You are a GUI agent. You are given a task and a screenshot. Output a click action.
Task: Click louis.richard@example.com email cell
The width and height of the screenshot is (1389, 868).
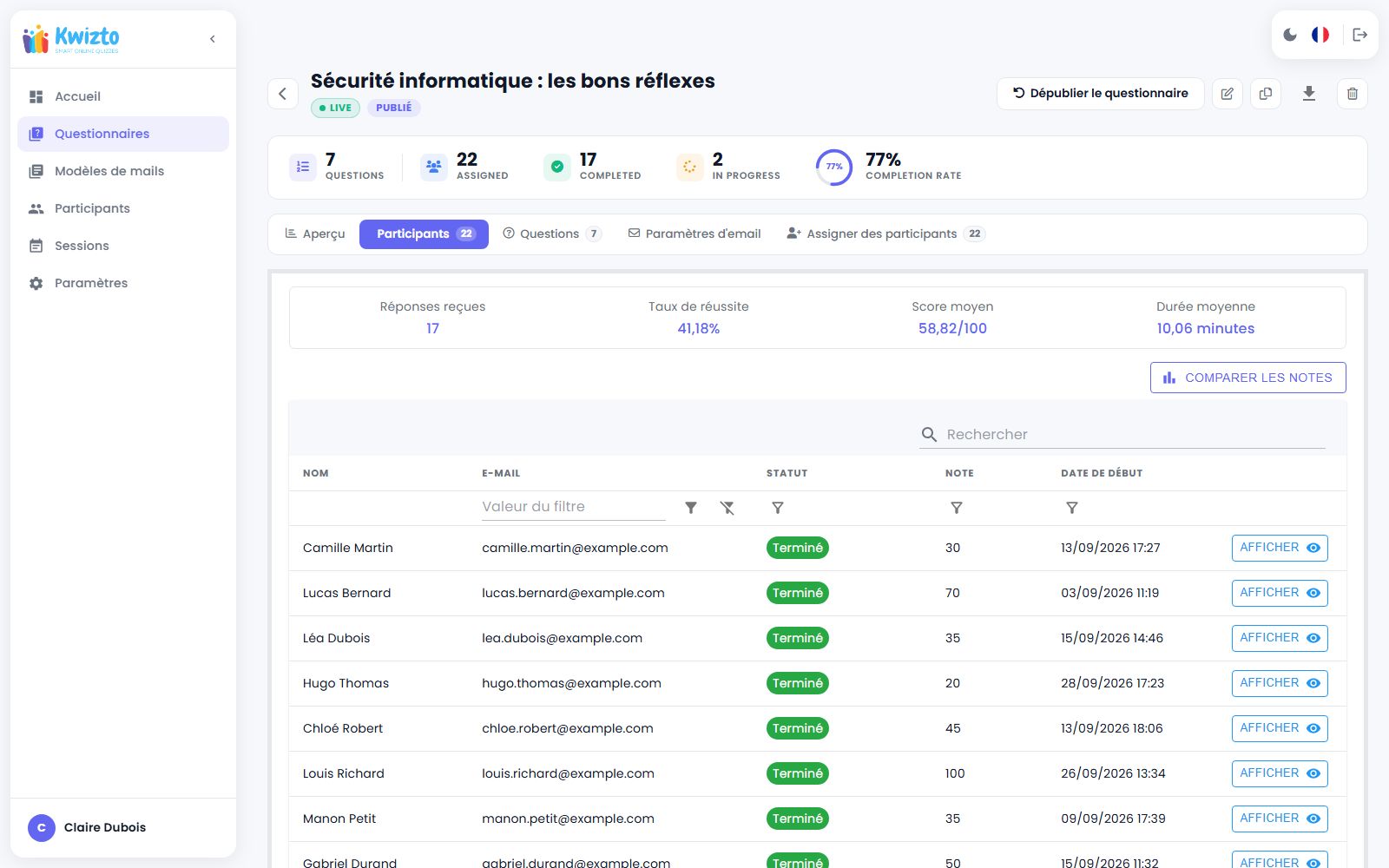[568, 773]
